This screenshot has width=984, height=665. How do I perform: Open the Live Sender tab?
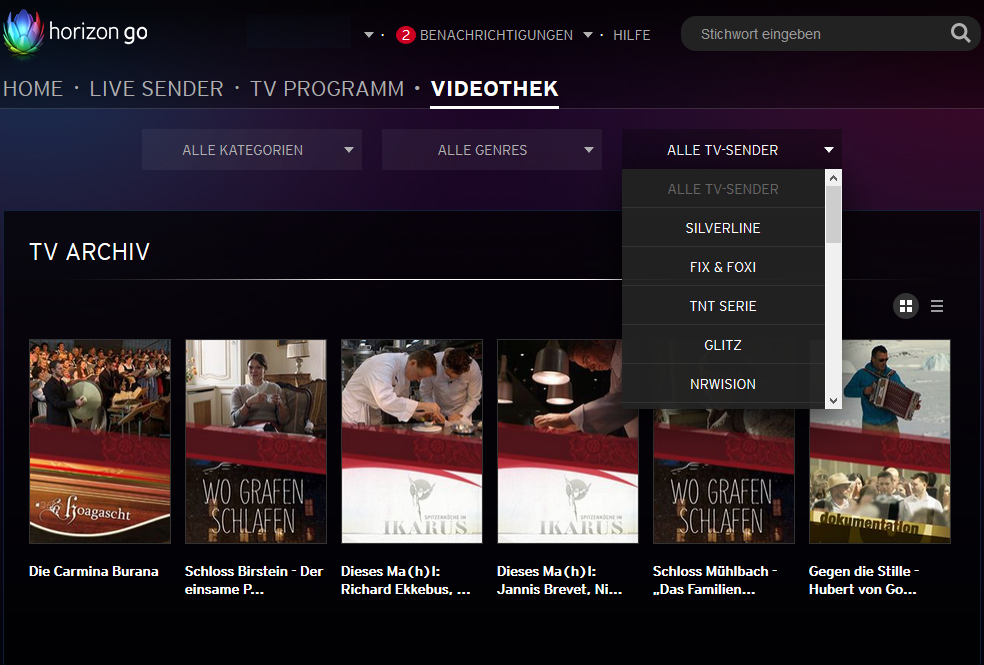click(x=156, y=89)
